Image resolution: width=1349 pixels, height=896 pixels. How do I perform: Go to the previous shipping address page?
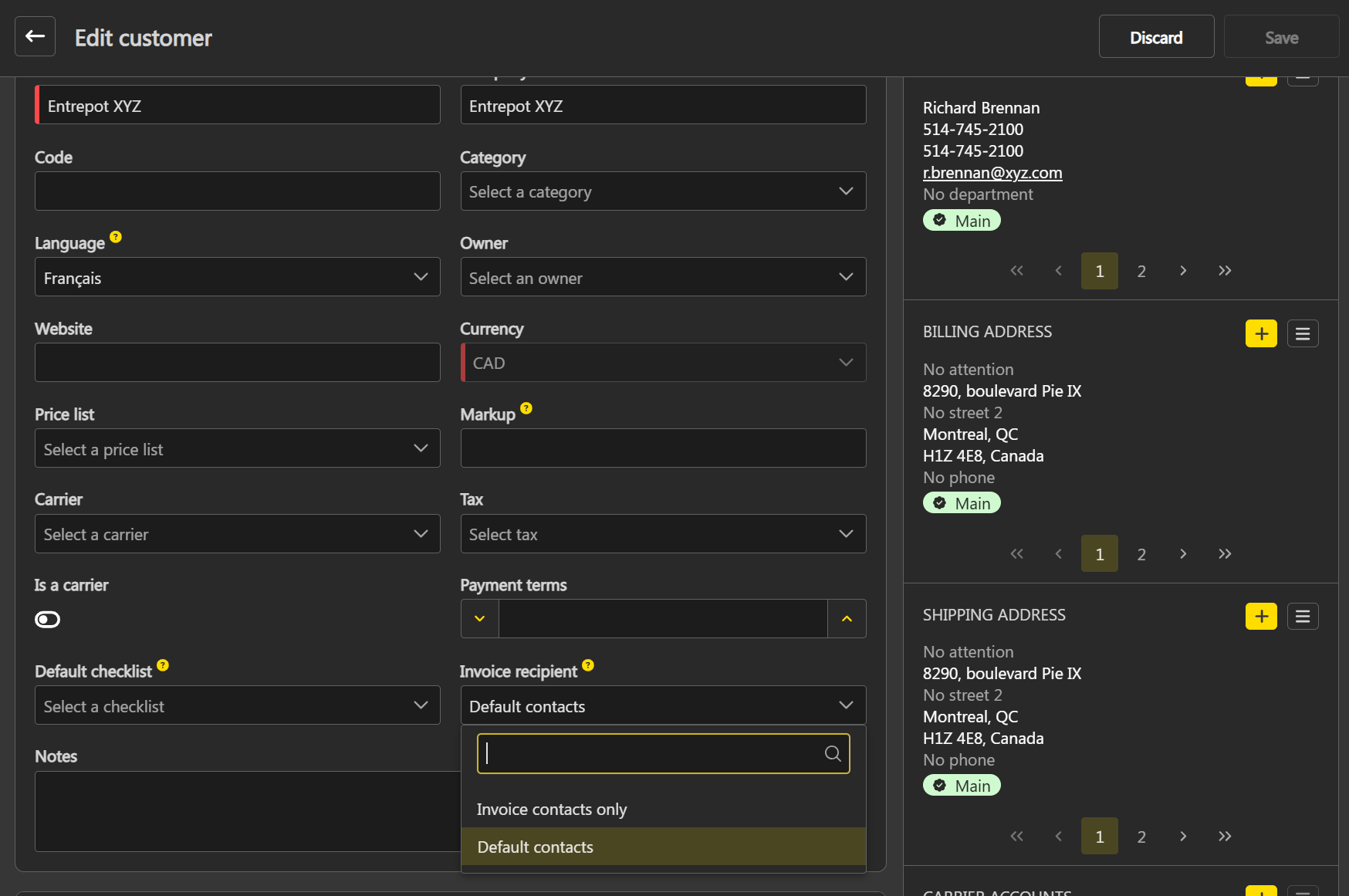click(x=1059, y=837)
